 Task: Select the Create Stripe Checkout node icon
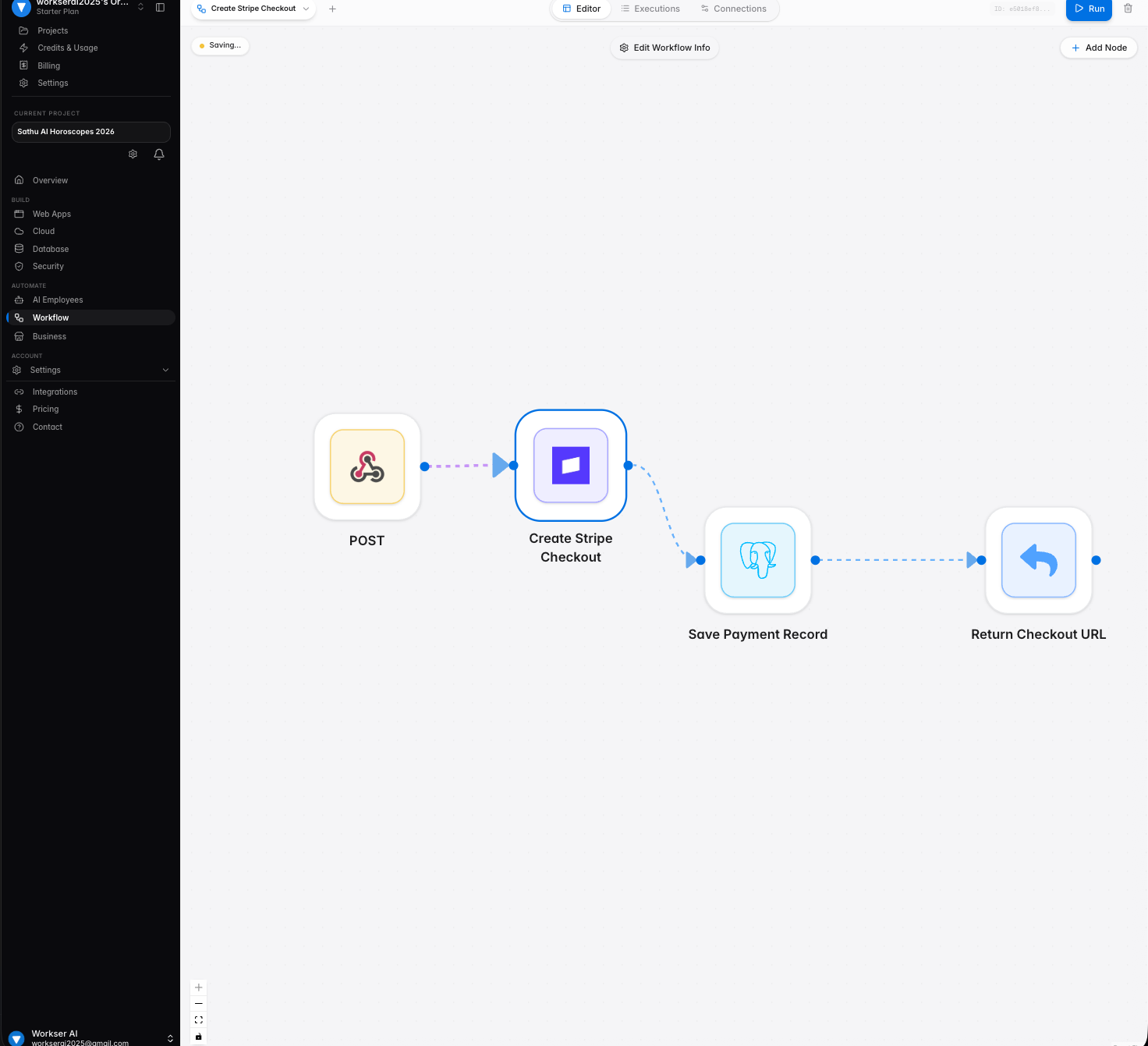point(571,466)
